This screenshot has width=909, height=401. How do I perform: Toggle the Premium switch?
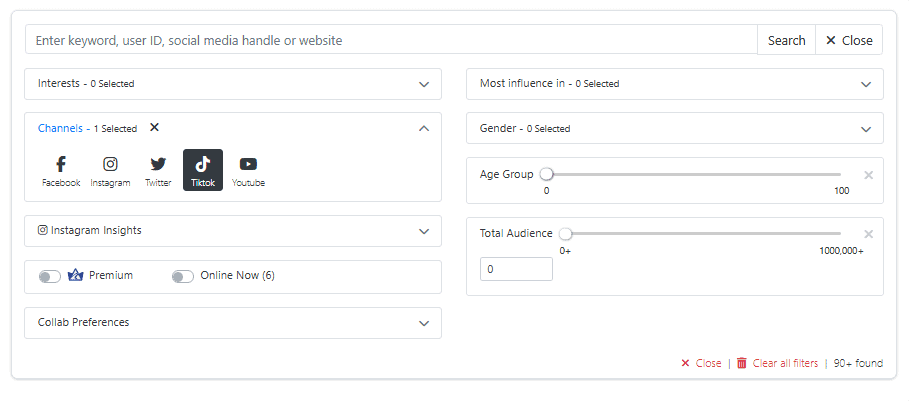[50, 277]
